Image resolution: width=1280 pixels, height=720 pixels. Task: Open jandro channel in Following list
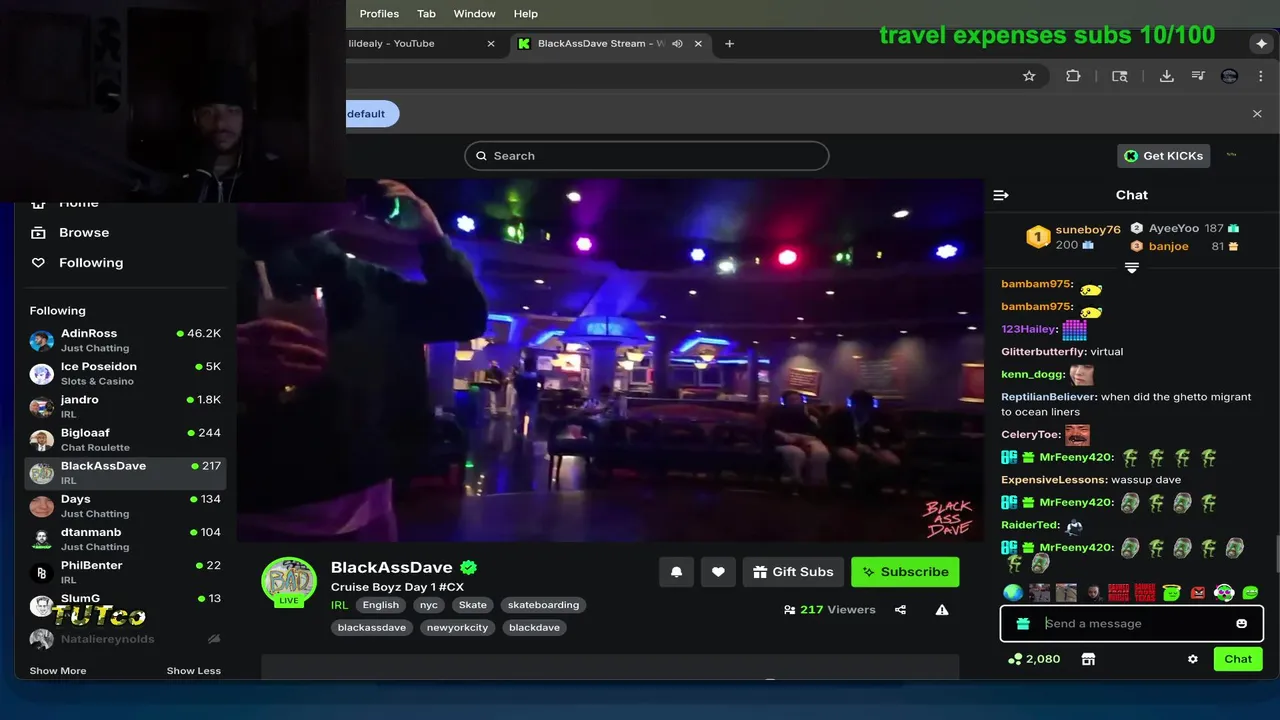(x=125, y=406)
